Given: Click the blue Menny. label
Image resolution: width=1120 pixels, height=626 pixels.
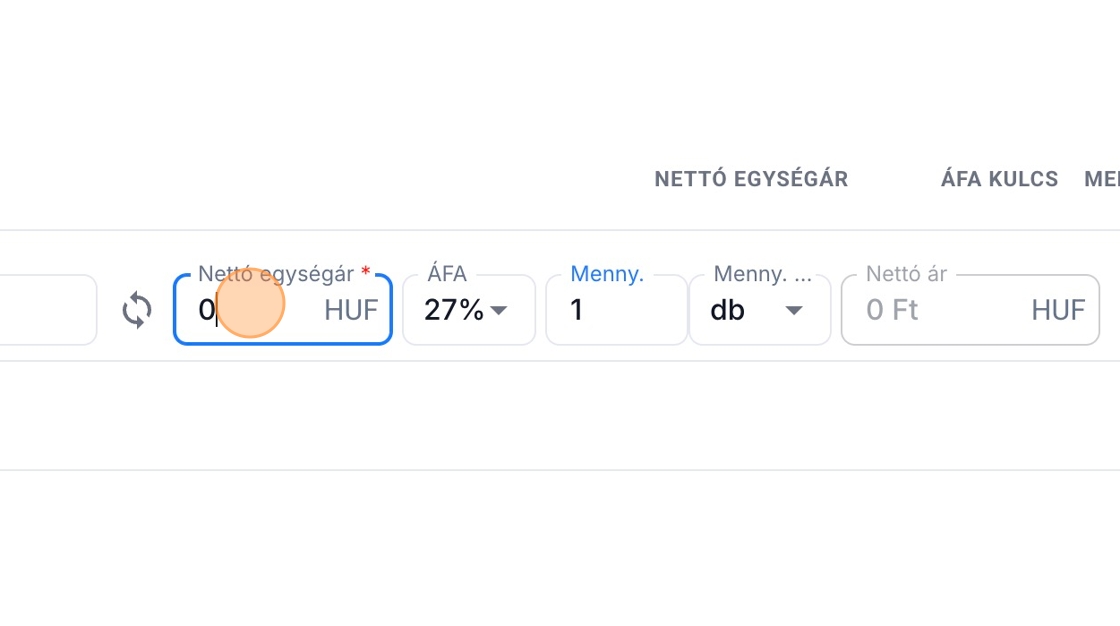Looking at the screenshot, I should (x=607, y=274).
